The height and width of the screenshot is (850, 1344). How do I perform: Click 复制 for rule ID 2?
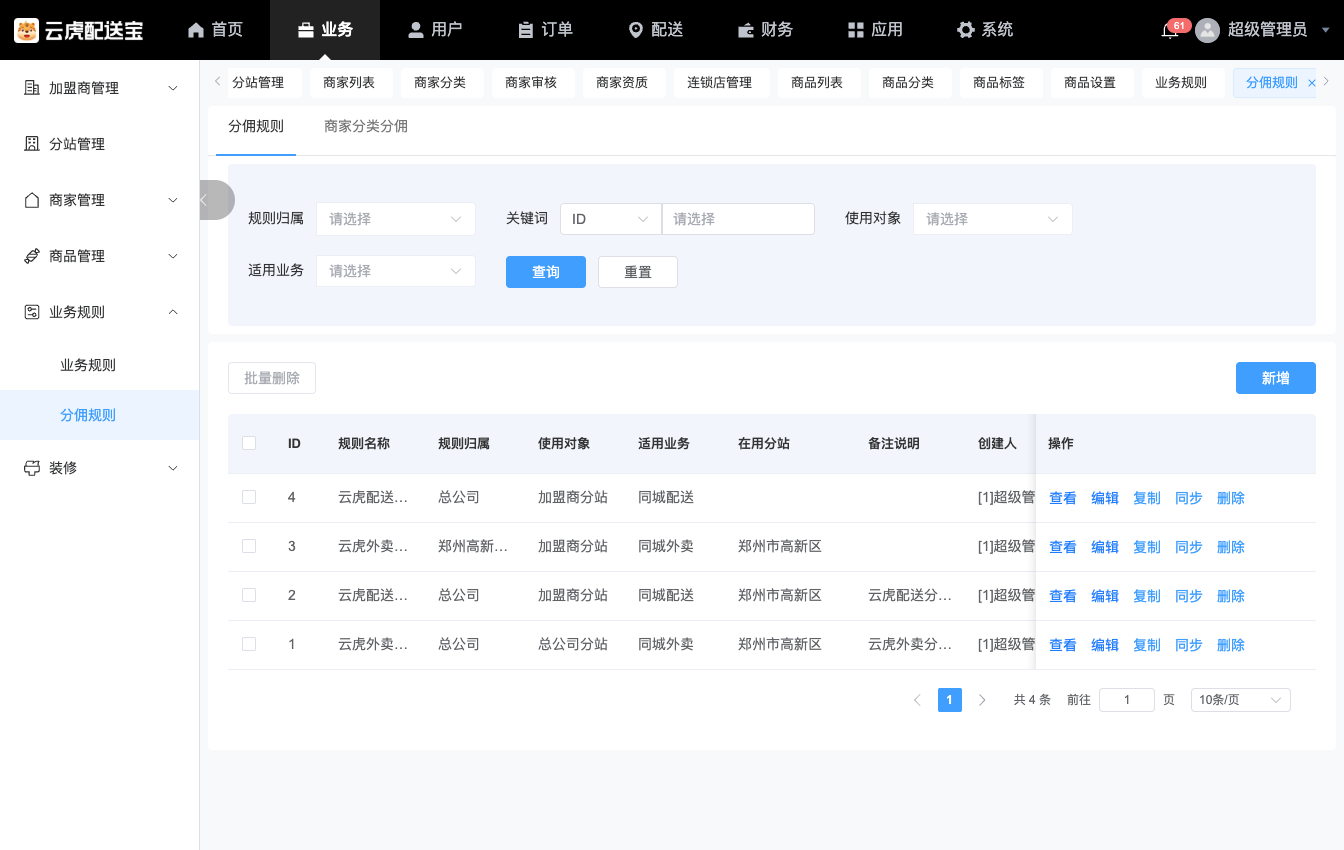coord(1147,596)
